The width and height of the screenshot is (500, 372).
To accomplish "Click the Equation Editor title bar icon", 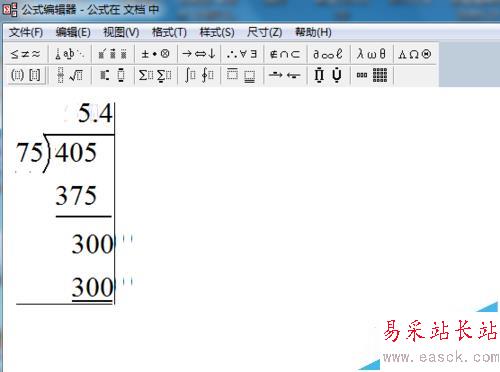I will [x=9, y=9].
